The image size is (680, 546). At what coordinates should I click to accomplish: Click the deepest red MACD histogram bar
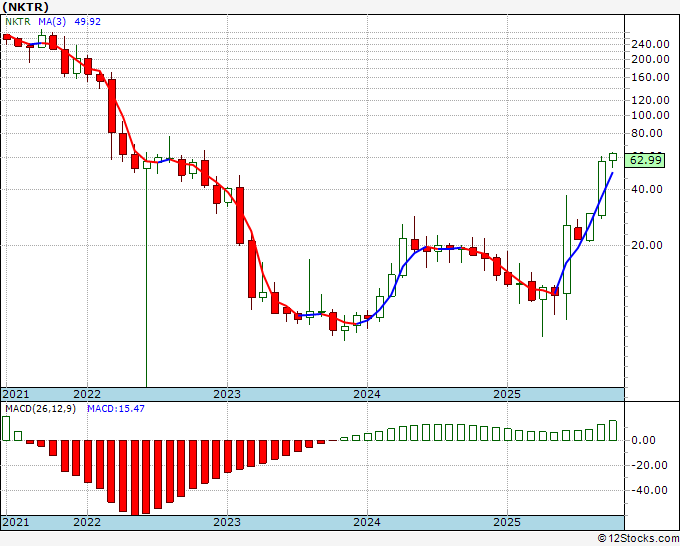click(134, 477)
